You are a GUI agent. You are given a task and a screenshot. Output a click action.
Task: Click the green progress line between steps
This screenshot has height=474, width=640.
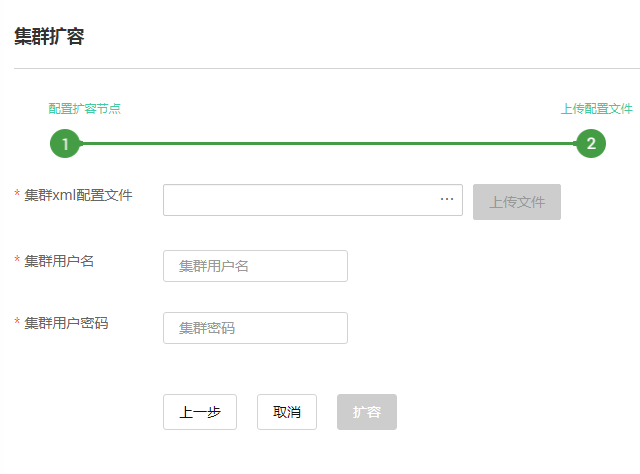(x=328, y=144)
